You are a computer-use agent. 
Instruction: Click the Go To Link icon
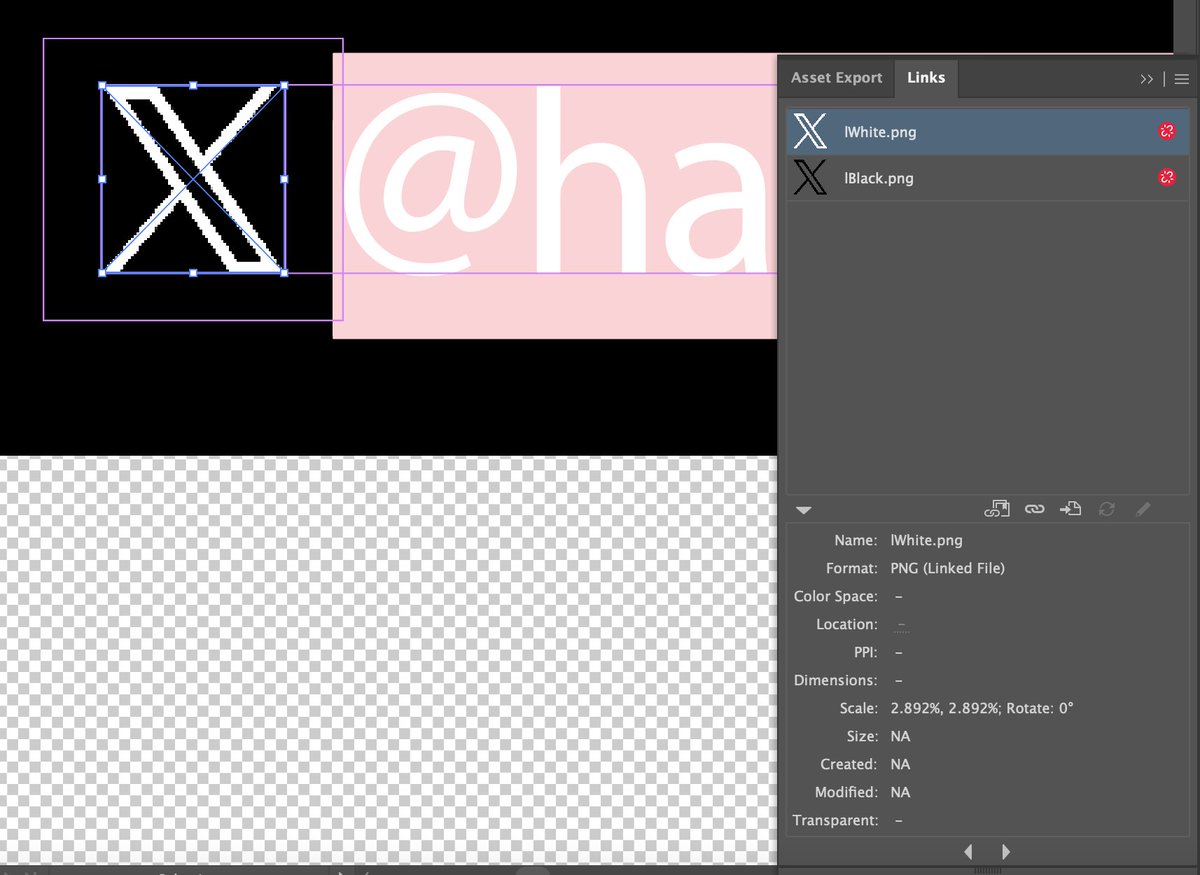click(1070, 509)
